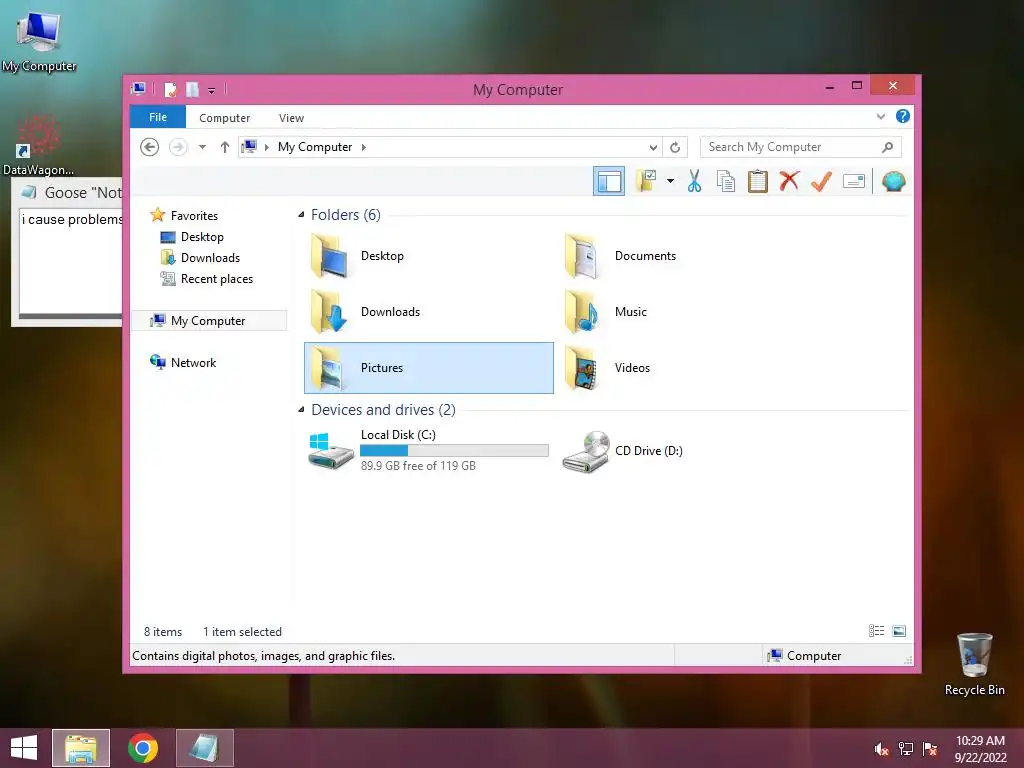Screen dimensions: 1024x768
Task: Collapse the Devices and drives group
Action: [301, 409]
